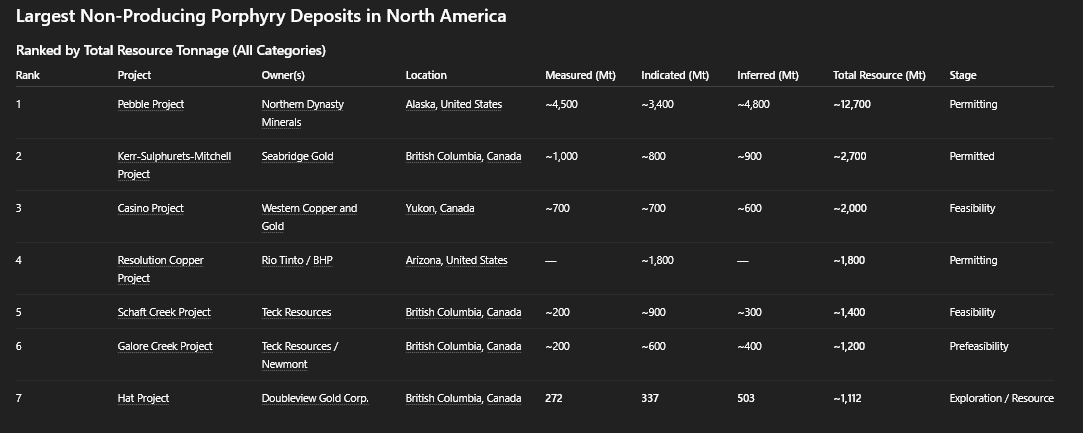Open the Kerr-Sulphurets-Mitchell Project link
This screenshot has width=1083, height=433.
click(174, 156)
